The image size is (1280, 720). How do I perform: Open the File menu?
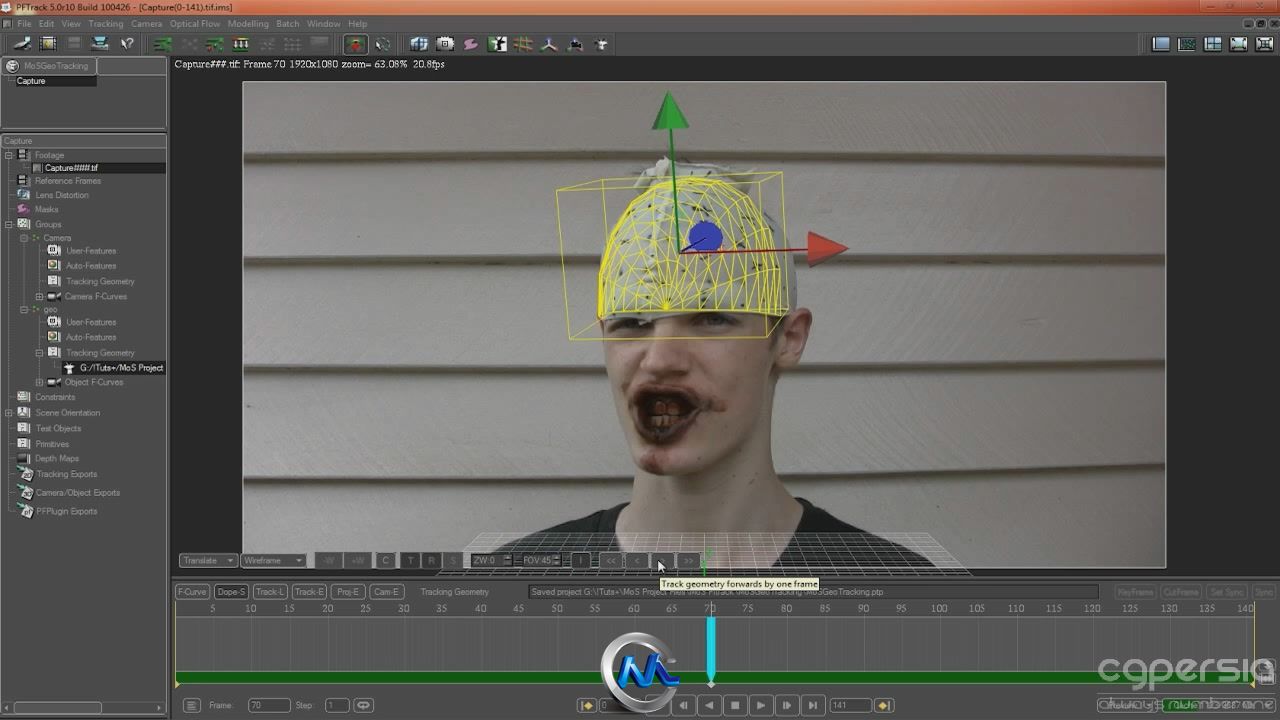(24, 23)
